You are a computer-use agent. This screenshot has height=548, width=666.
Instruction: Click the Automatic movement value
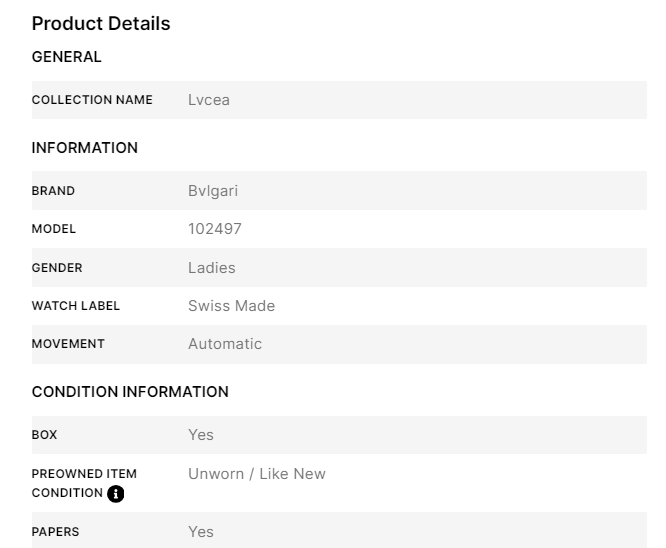coord(225,344)
